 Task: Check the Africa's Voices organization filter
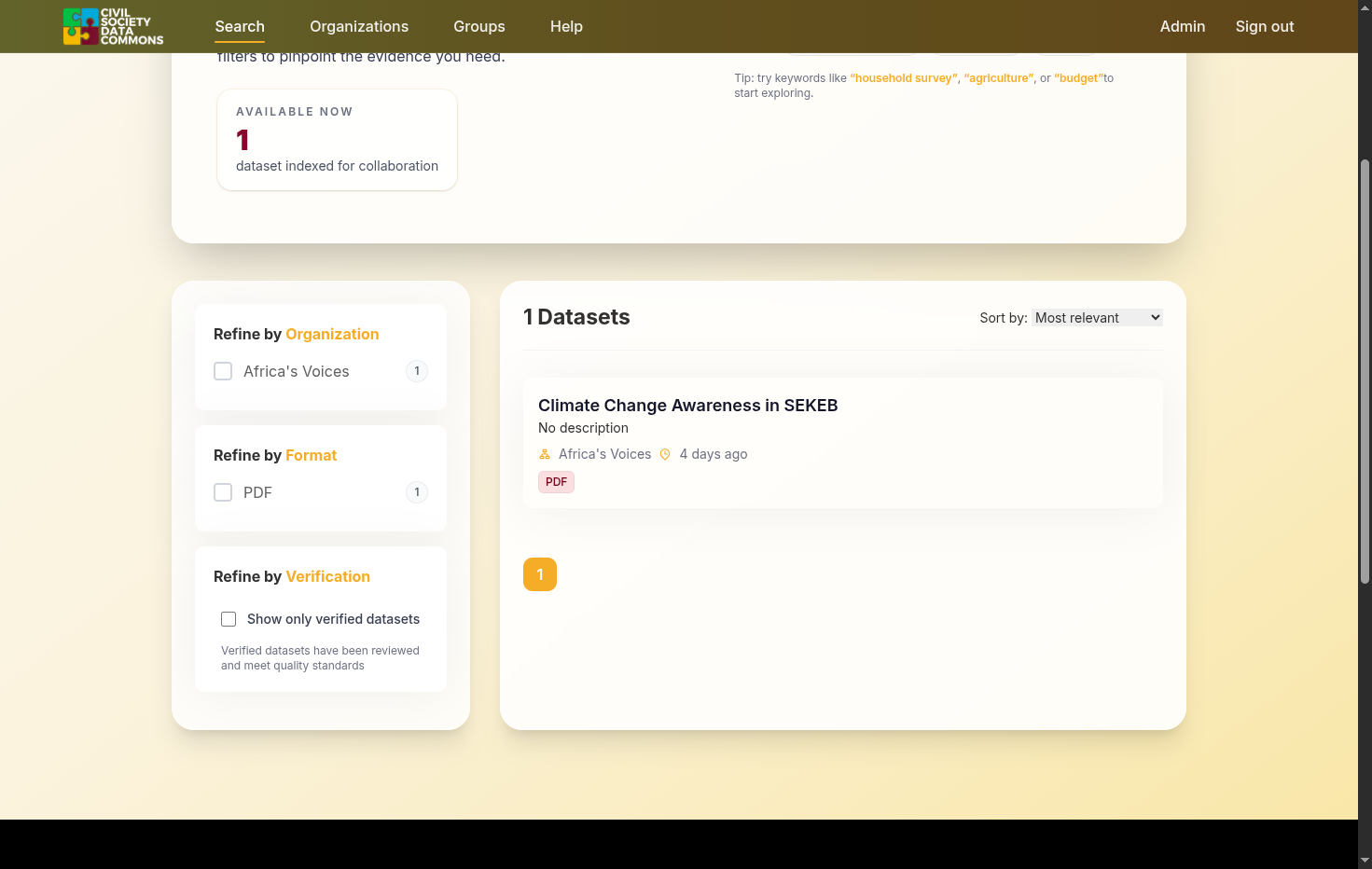(223, 371)
